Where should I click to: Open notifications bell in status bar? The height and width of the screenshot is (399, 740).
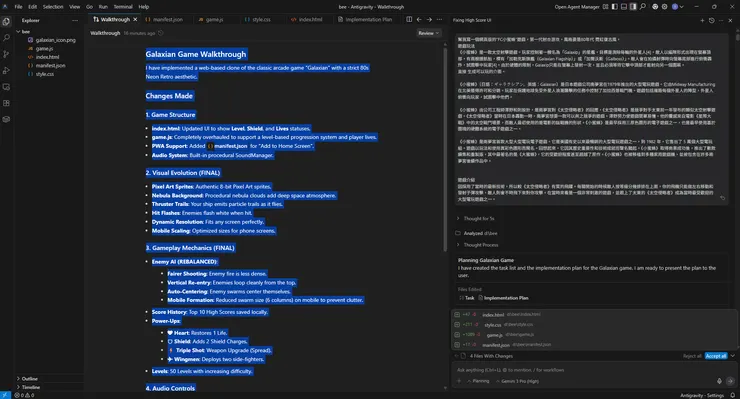(732, 395)
